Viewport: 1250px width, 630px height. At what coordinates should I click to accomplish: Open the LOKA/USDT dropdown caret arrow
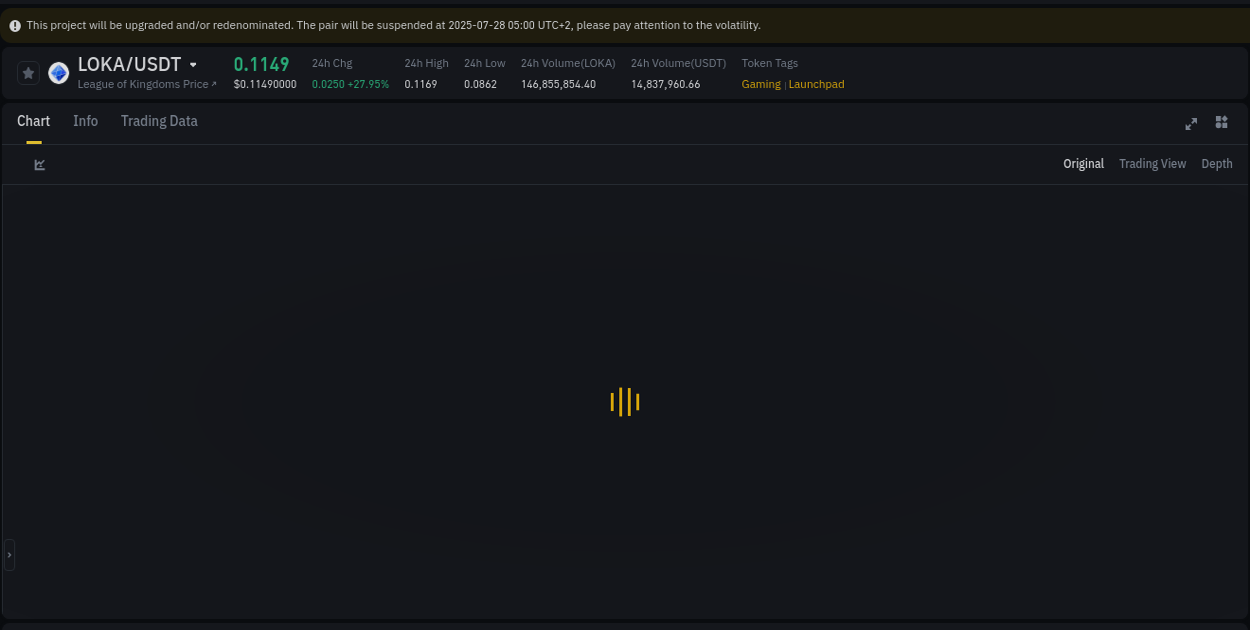point(193,64)
